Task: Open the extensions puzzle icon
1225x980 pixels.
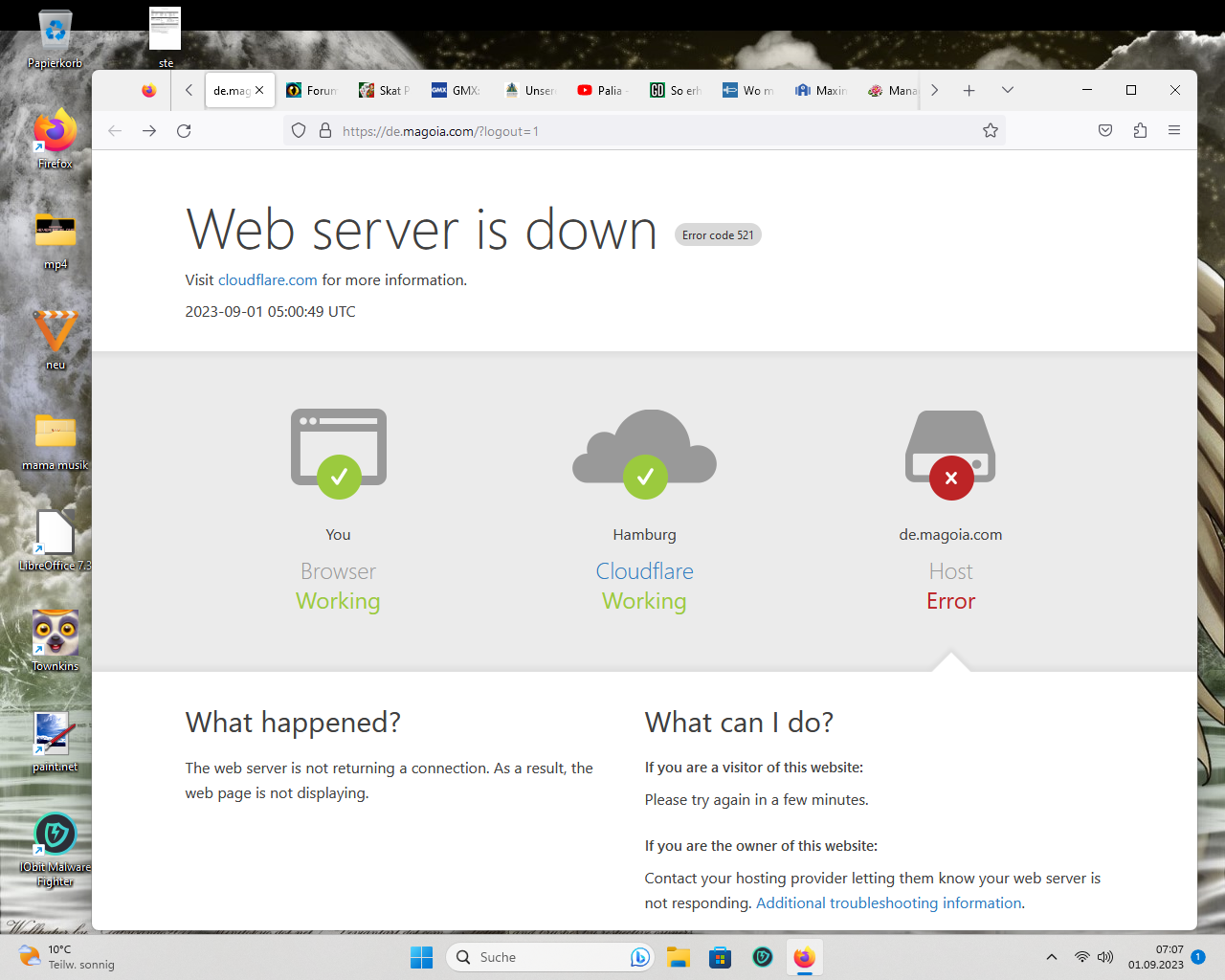Action: point(1140,131)
